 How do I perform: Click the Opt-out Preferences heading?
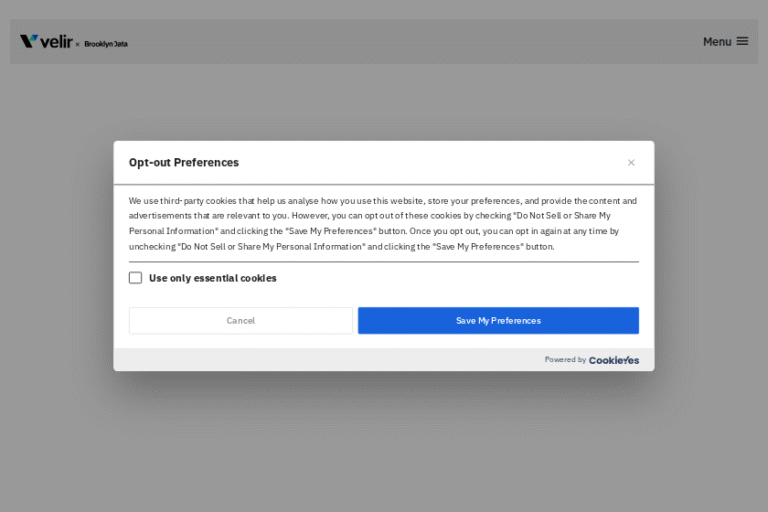pos(184,163)
